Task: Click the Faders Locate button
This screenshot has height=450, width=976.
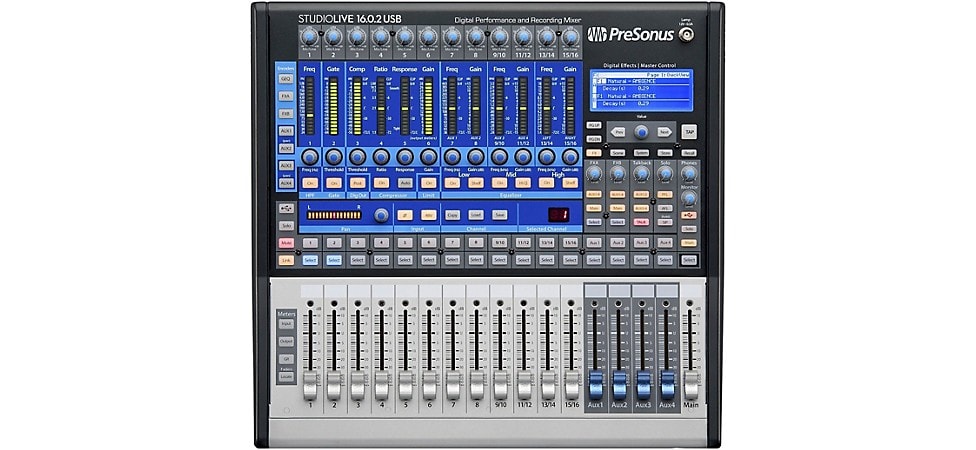Action: [x=286, y=378]
